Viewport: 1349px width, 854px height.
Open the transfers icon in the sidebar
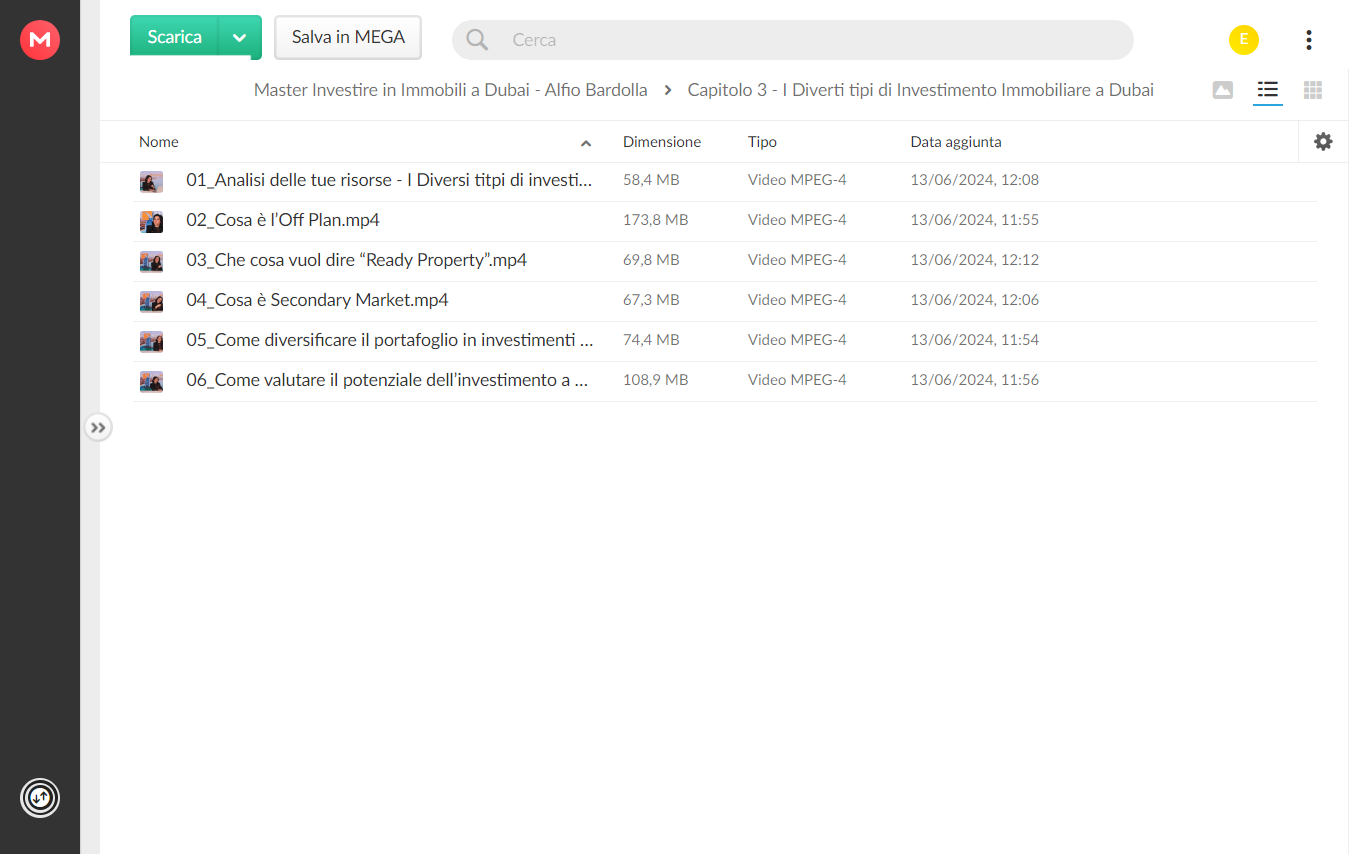click(40, 798)
